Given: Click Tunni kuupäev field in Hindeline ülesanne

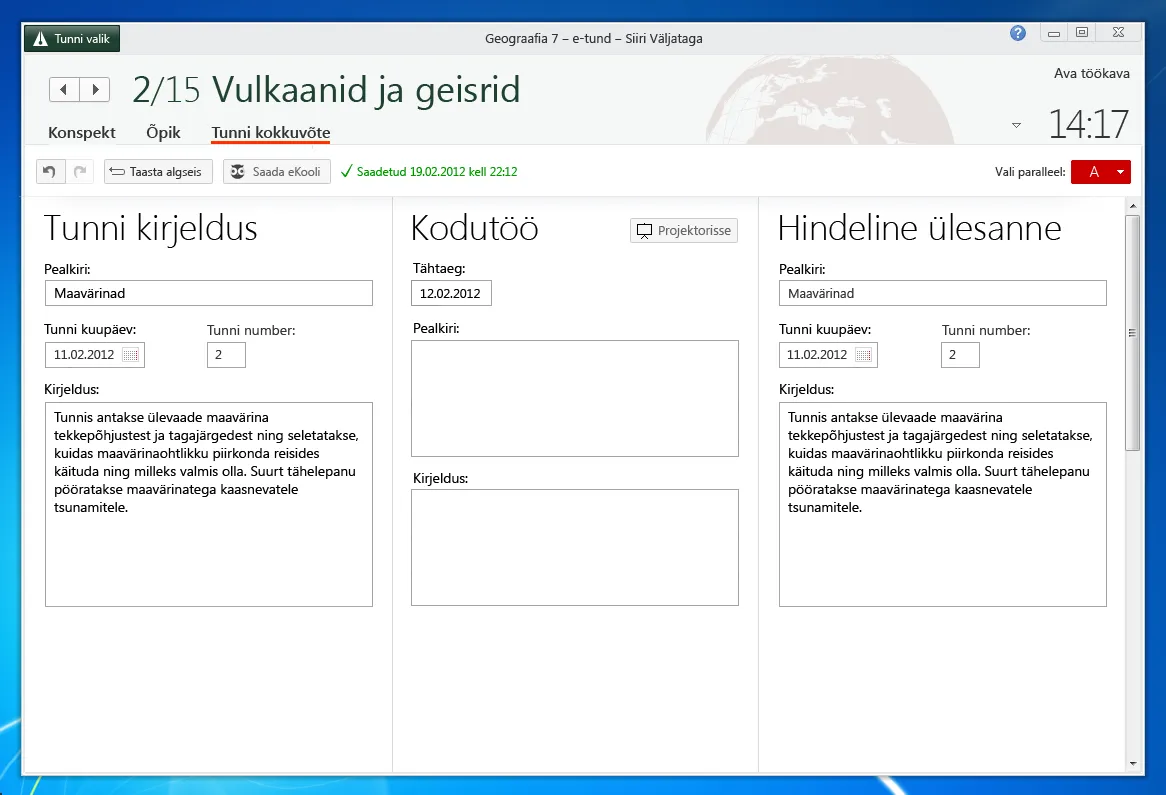Looking at the screenshot, I should 828,355.
